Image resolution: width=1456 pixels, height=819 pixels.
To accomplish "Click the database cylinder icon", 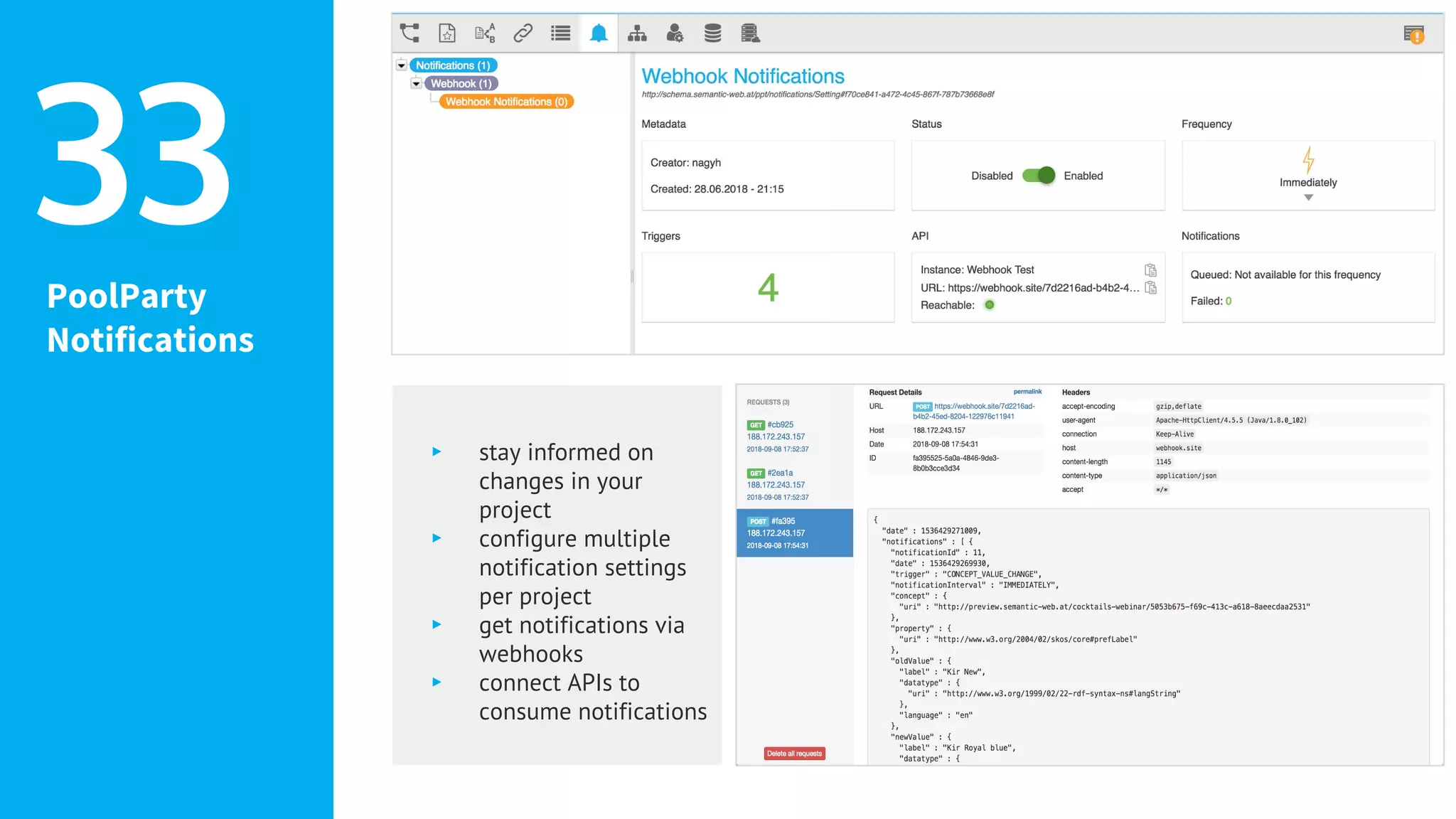I will click(712, 33).
